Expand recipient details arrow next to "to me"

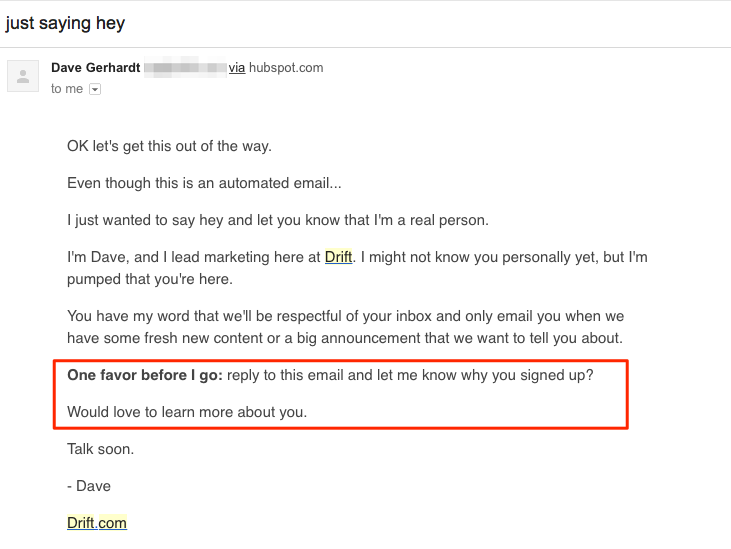click(x=95, y=89)
